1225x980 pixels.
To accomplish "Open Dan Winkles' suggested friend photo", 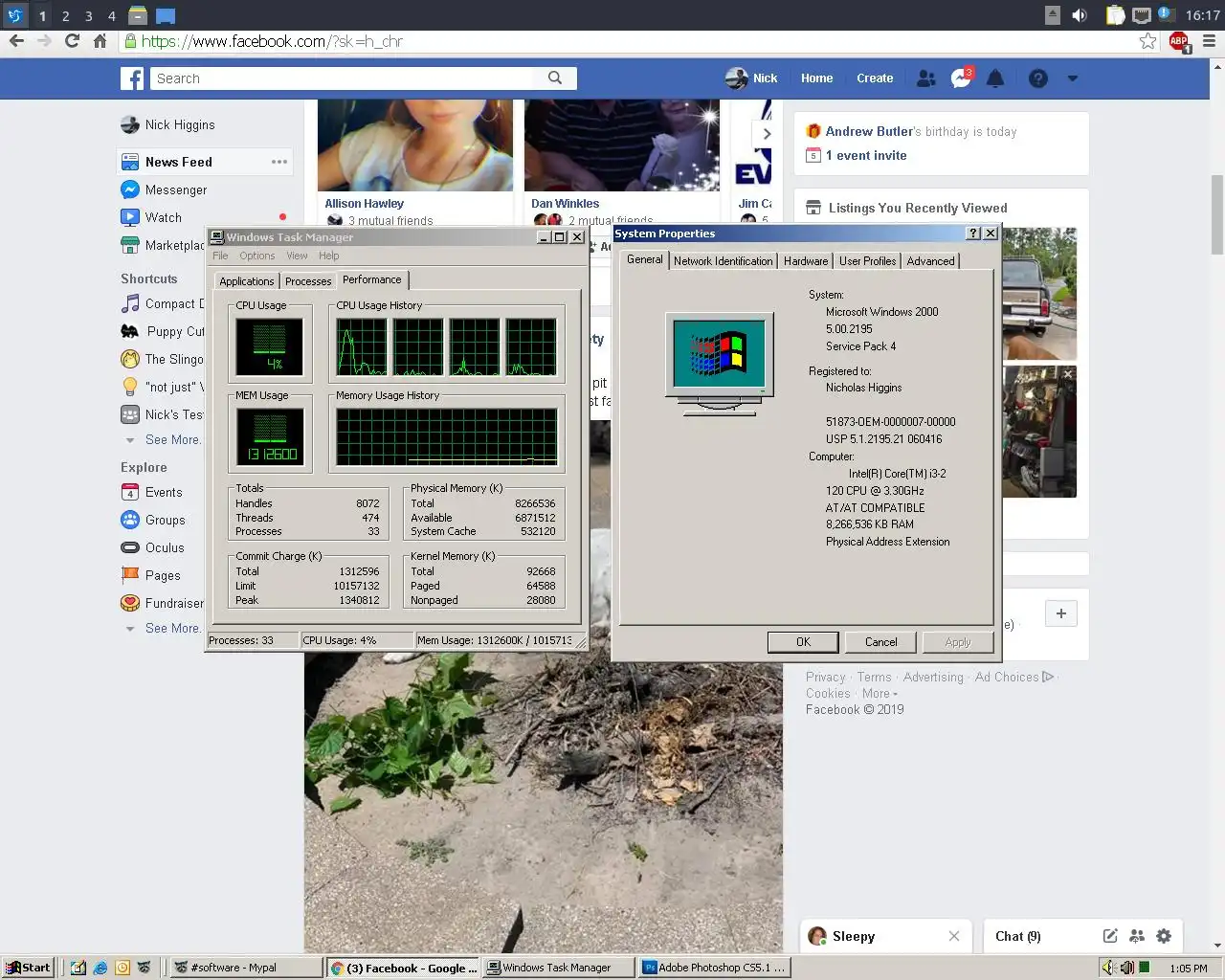I will click(622, 145).
